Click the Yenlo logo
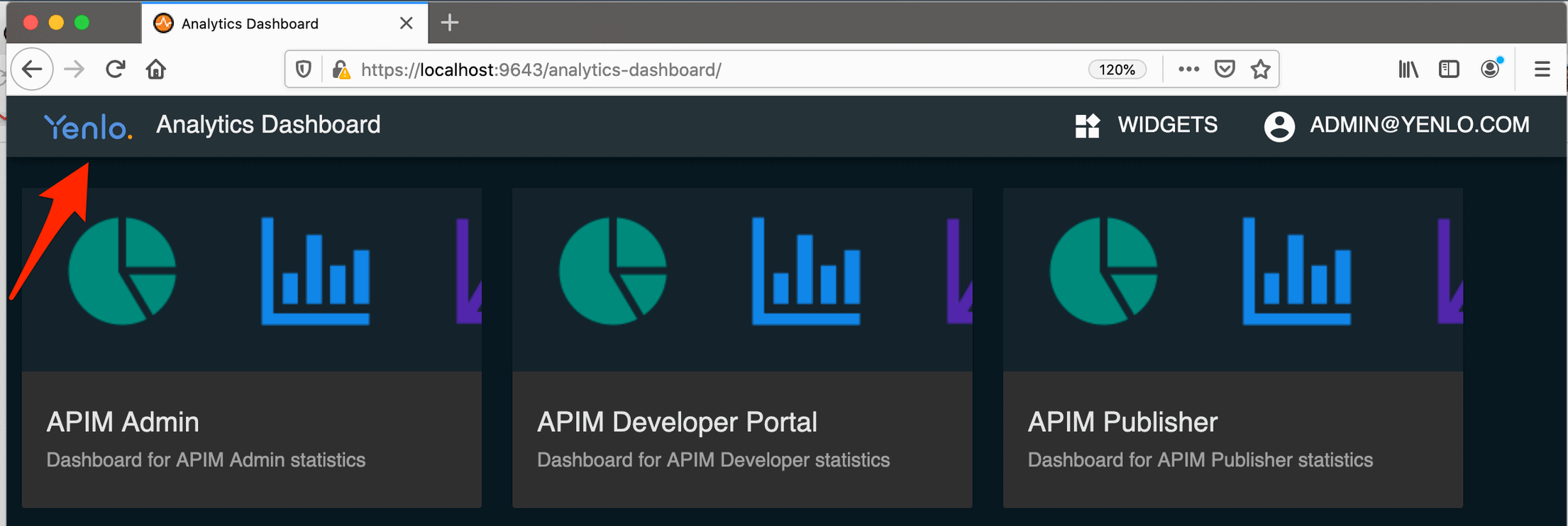Screen dimensions: 1568x526 [x=88, y=127]
